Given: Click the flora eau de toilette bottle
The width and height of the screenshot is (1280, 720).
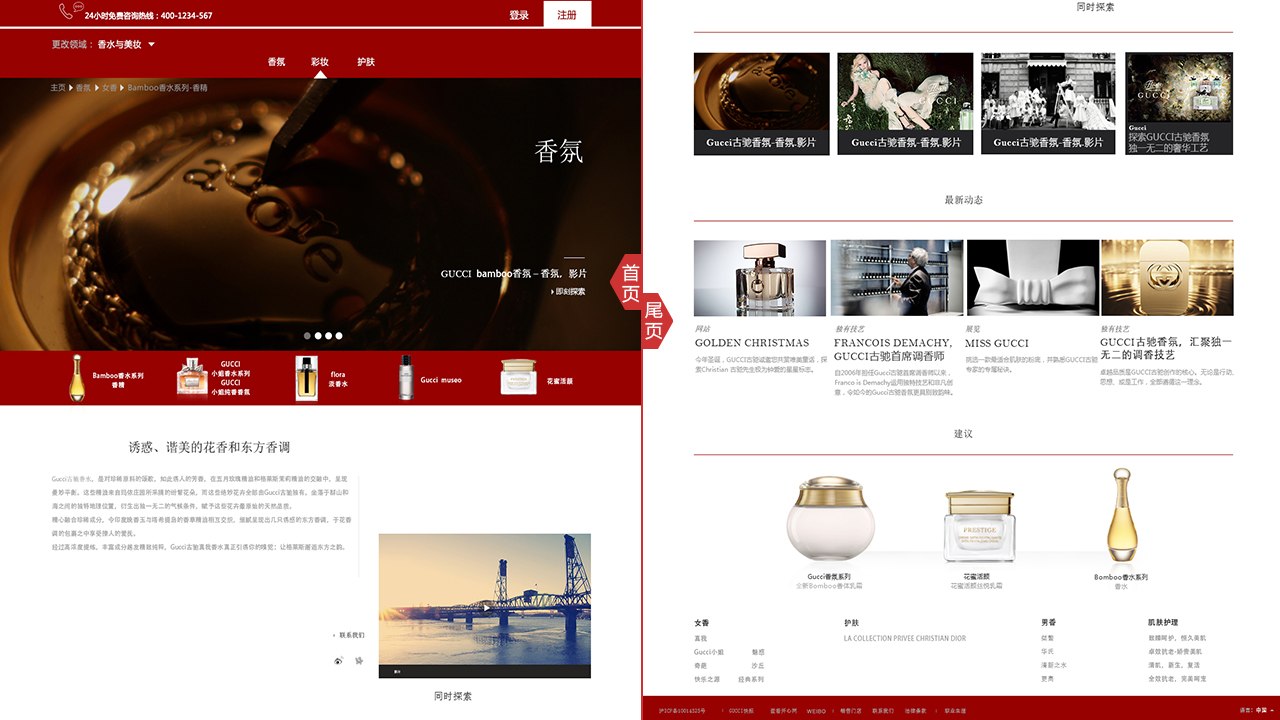Looking at the screenshot, I should click(306, 378).
